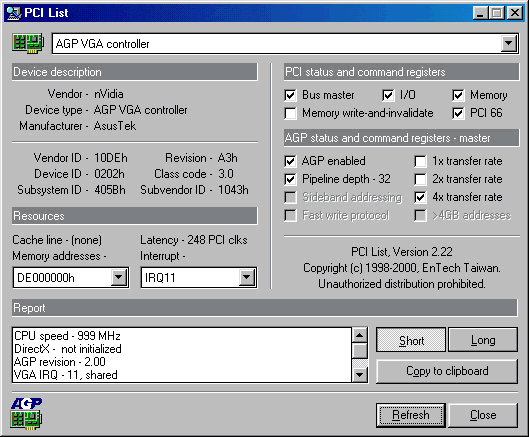The height and width of the screenshot is (437, 529).
Task: Click the disabled Fast write protocol checkbox
Action: [x=290, y=215]
